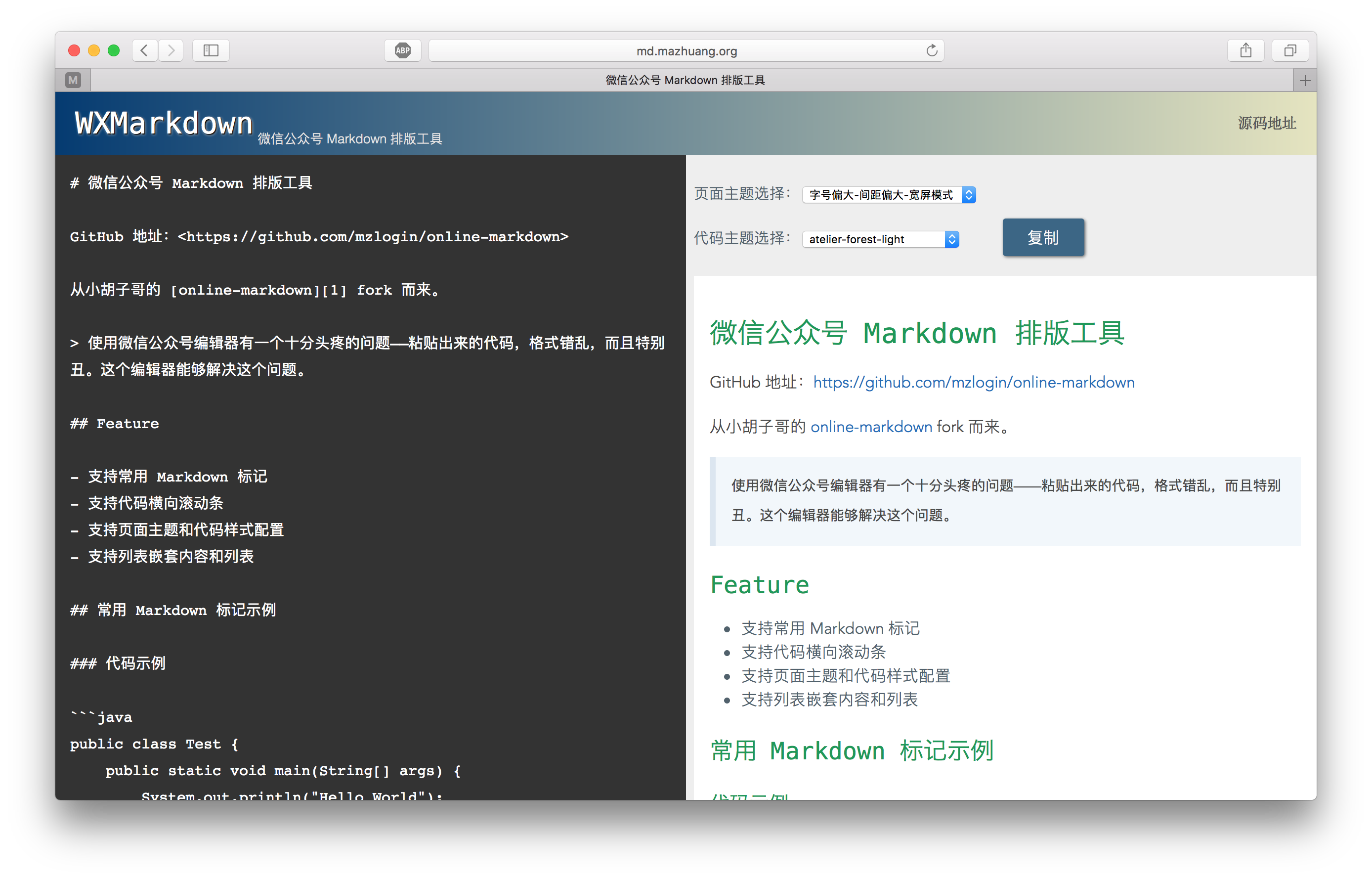
Task: Show all tabs via the tab overview icon
Action: (1290, 50)
